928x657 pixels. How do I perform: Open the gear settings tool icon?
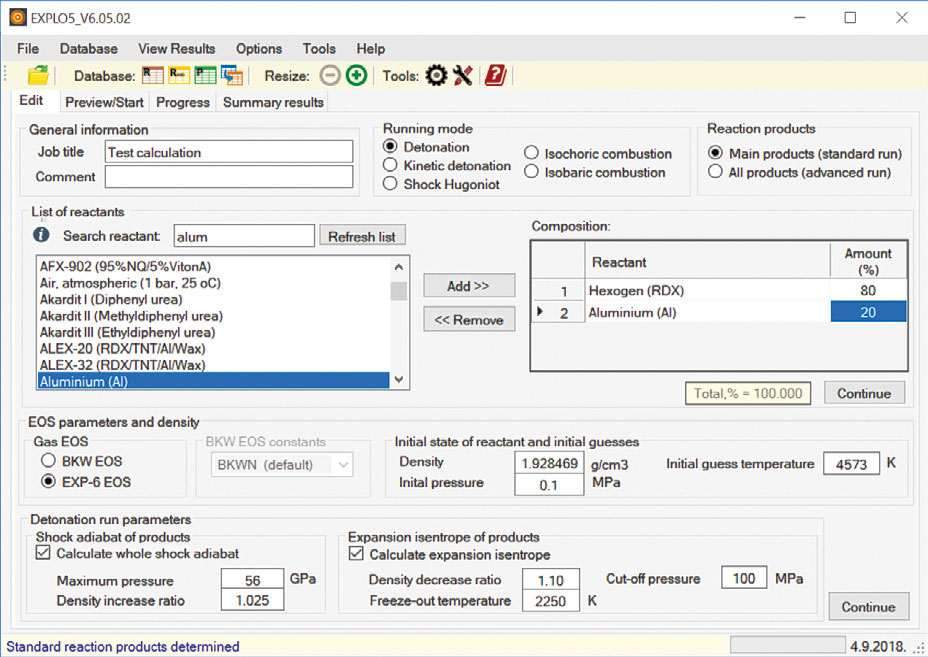(x=437, y=76)
